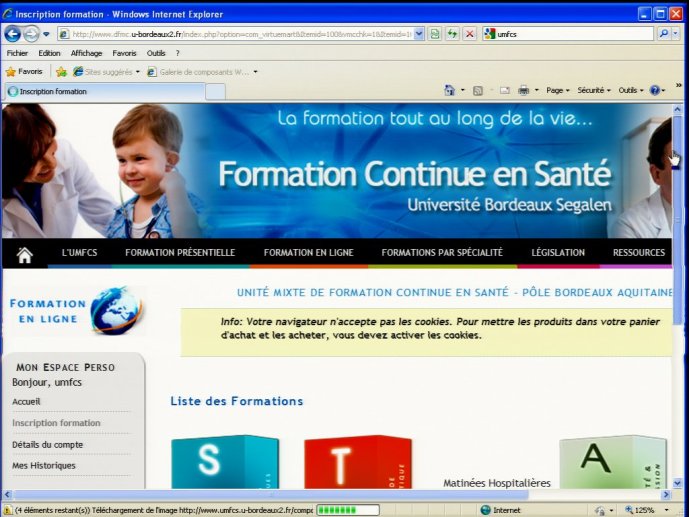Click the green A formation cube
Screen dimensions: 689x517
click(613, 462)
